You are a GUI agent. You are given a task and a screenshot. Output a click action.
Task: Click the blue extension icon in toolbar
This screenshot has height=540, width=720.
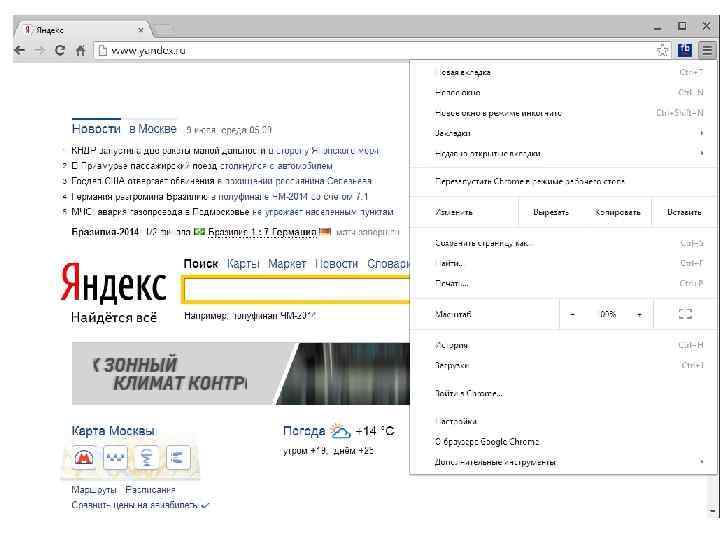click(x=685, y=50)
